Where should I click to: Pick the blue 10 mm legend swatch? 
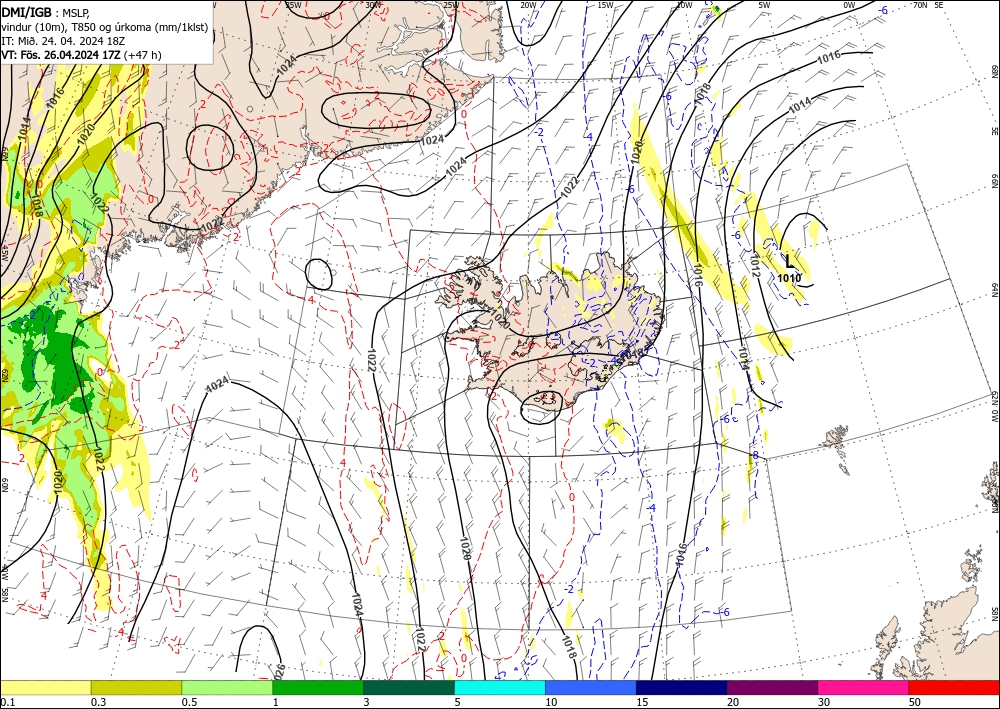[x=591, y=687]
